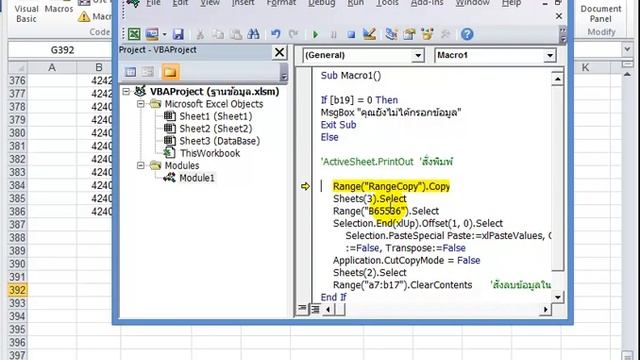This screenshot has width=640, height=360.
Task: Select Module1 in project tree
Action: 197,178
